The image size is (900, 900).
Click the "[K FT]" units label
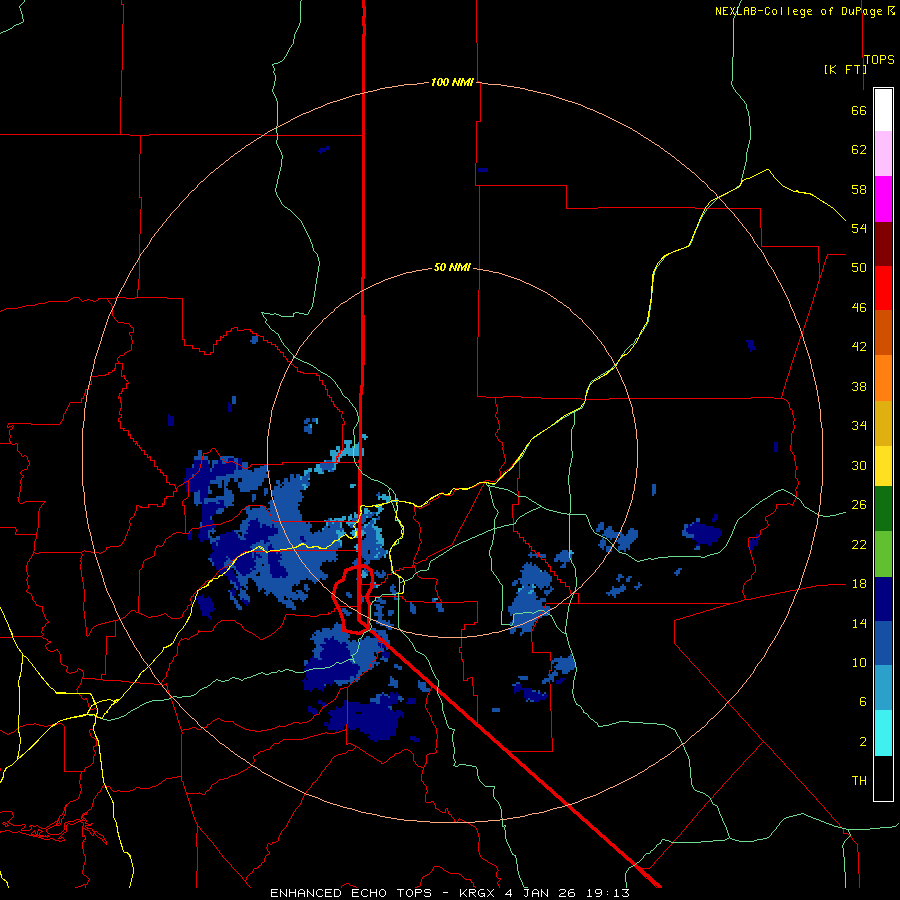[845, 69]
